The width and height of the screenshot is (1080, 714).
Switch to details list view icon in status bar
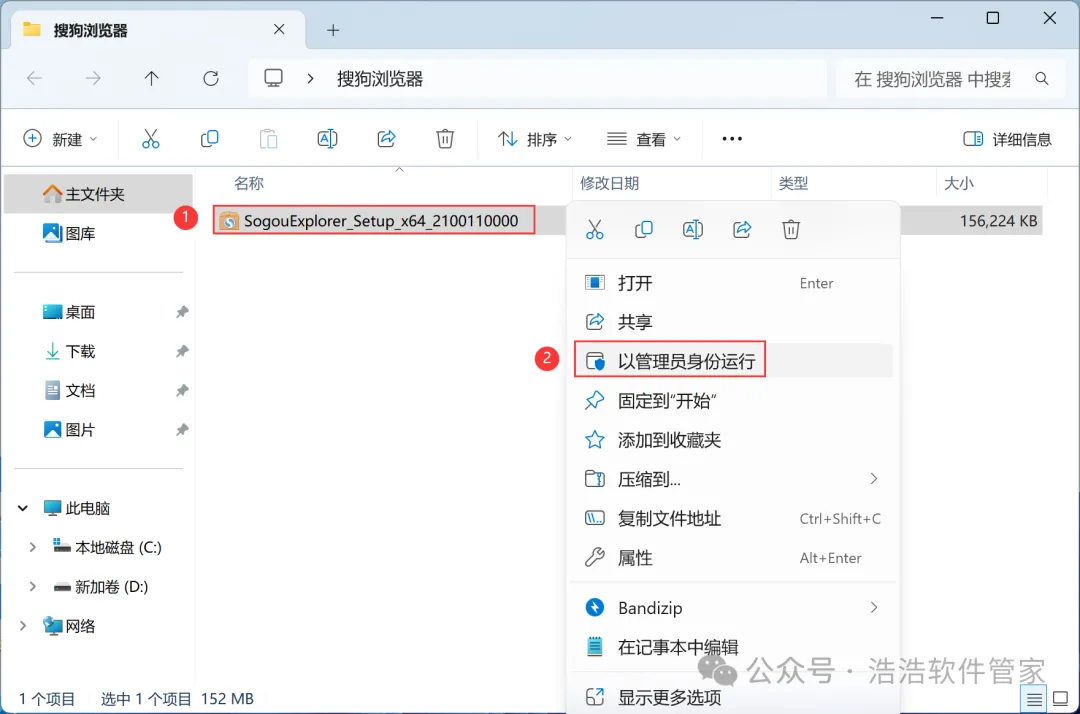tap(1034, 700)
